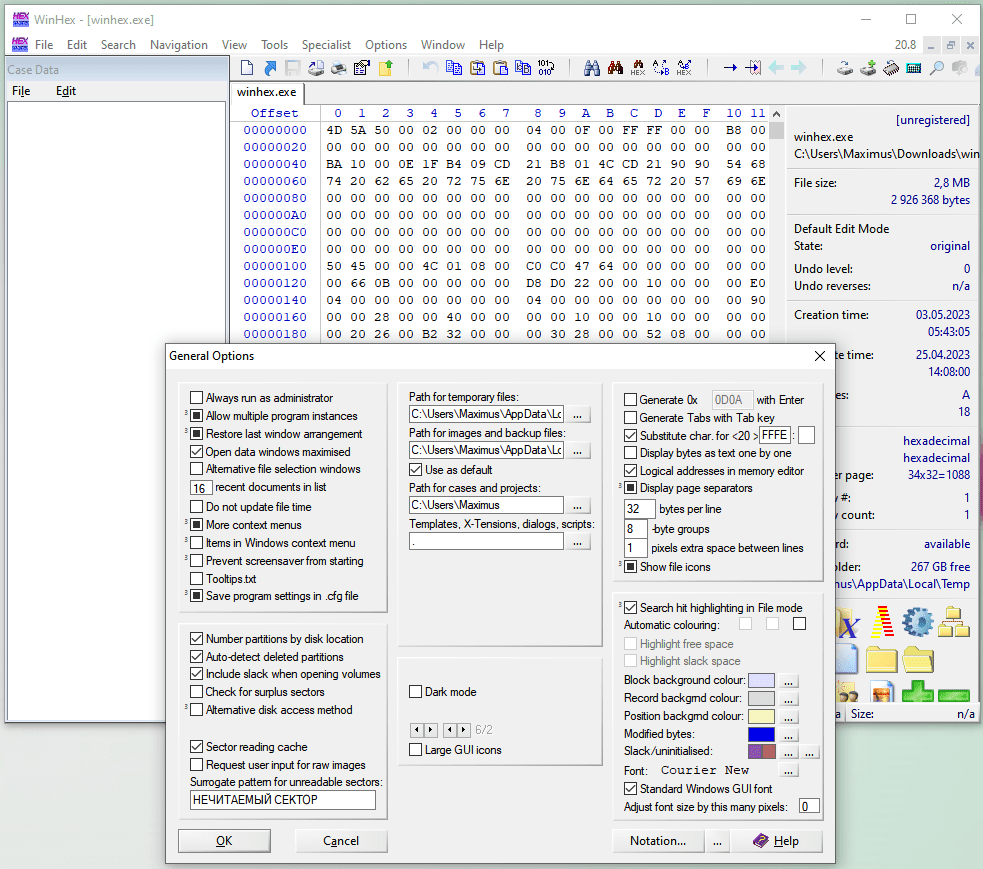The height and width of the screenshot is (869, 983).
Task: Open the Specialist menu
Action: pos(326,45)
